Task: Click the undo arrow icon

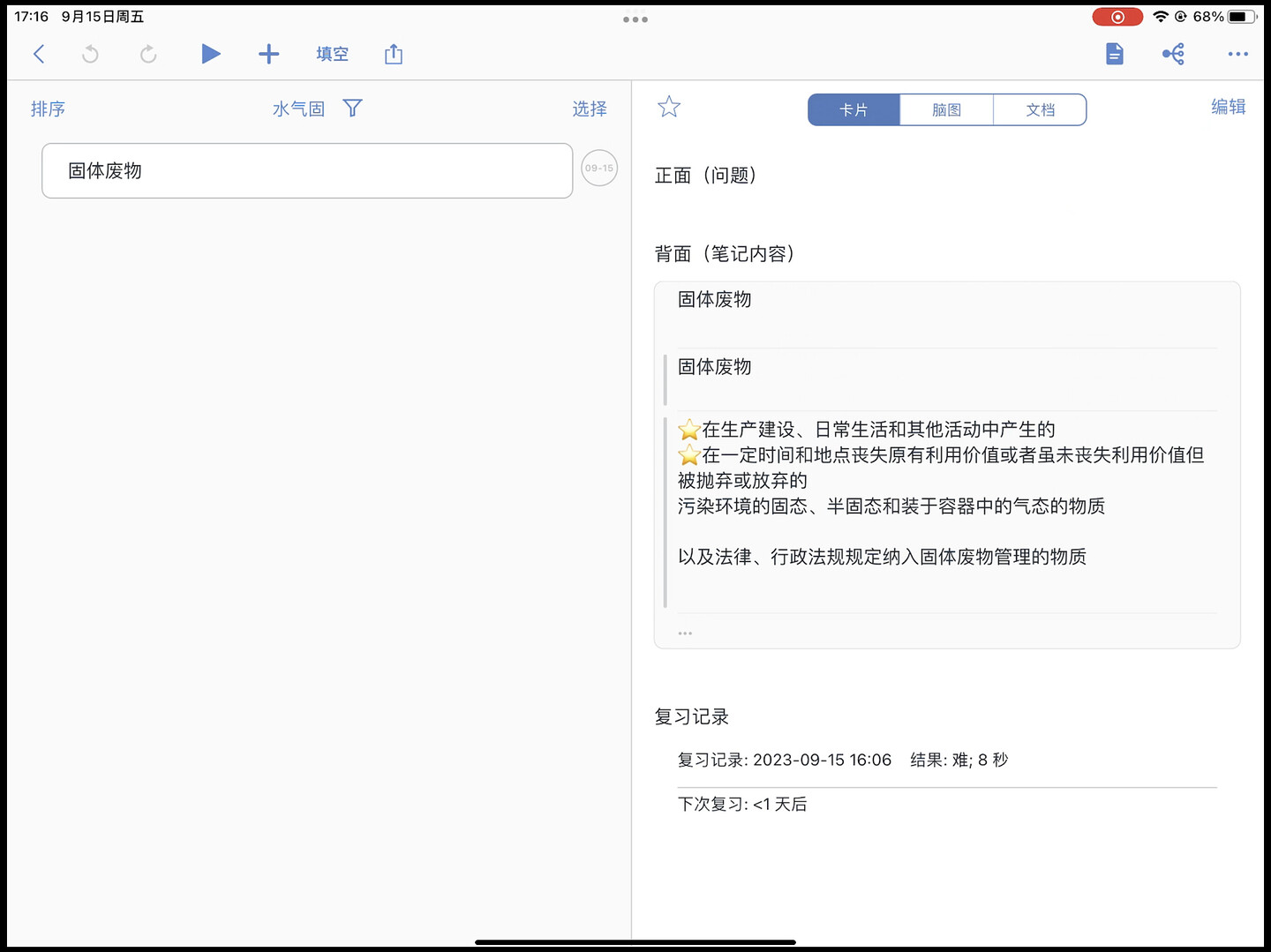Action: (x=90, y=54)
